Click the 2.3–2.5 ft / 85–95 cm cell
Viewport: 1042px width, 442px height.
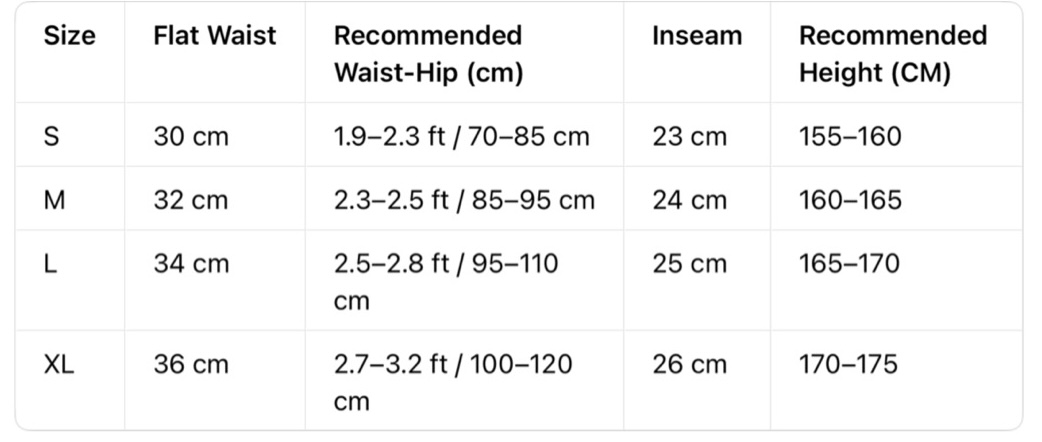tap(464, 200)
